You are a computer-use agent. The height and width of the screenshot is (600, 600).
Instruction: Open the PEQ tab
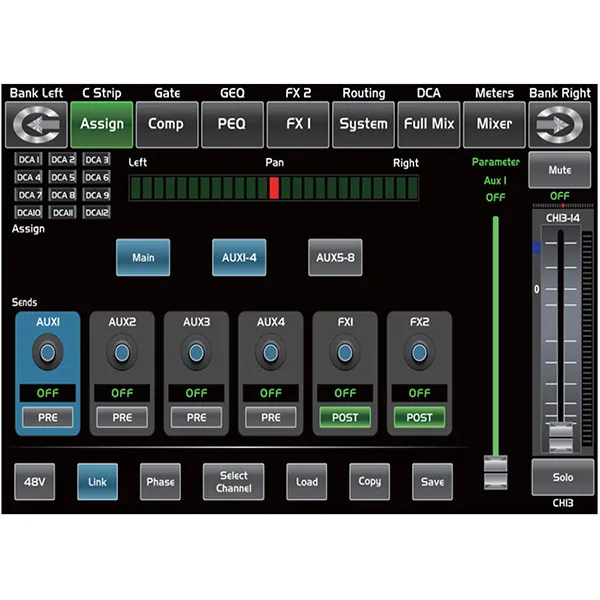coord(231,124)
